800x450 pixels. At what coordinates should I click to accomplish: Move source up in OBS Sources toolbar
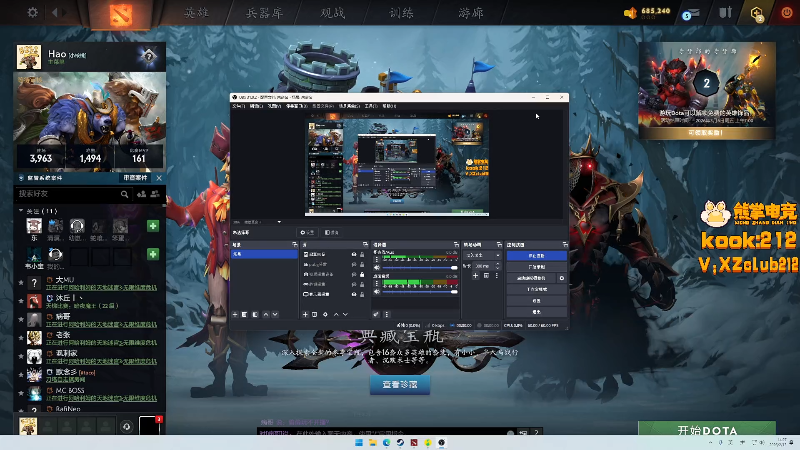336,315
